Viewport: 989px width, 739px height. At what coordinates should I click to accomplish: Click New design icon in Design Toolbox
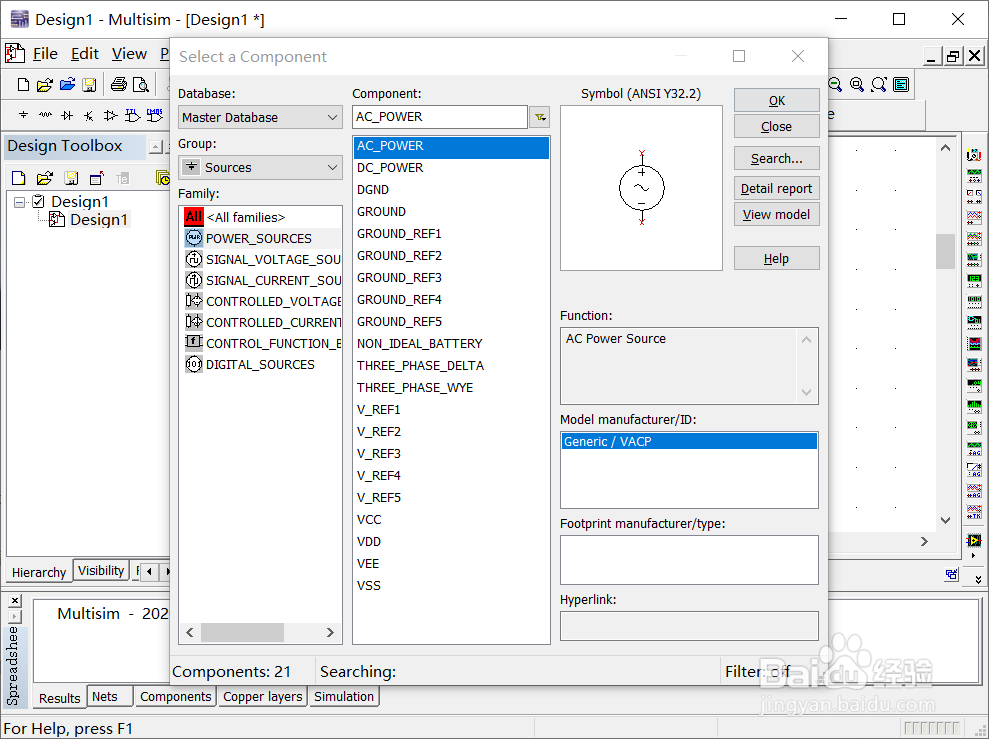click(19, 178)
